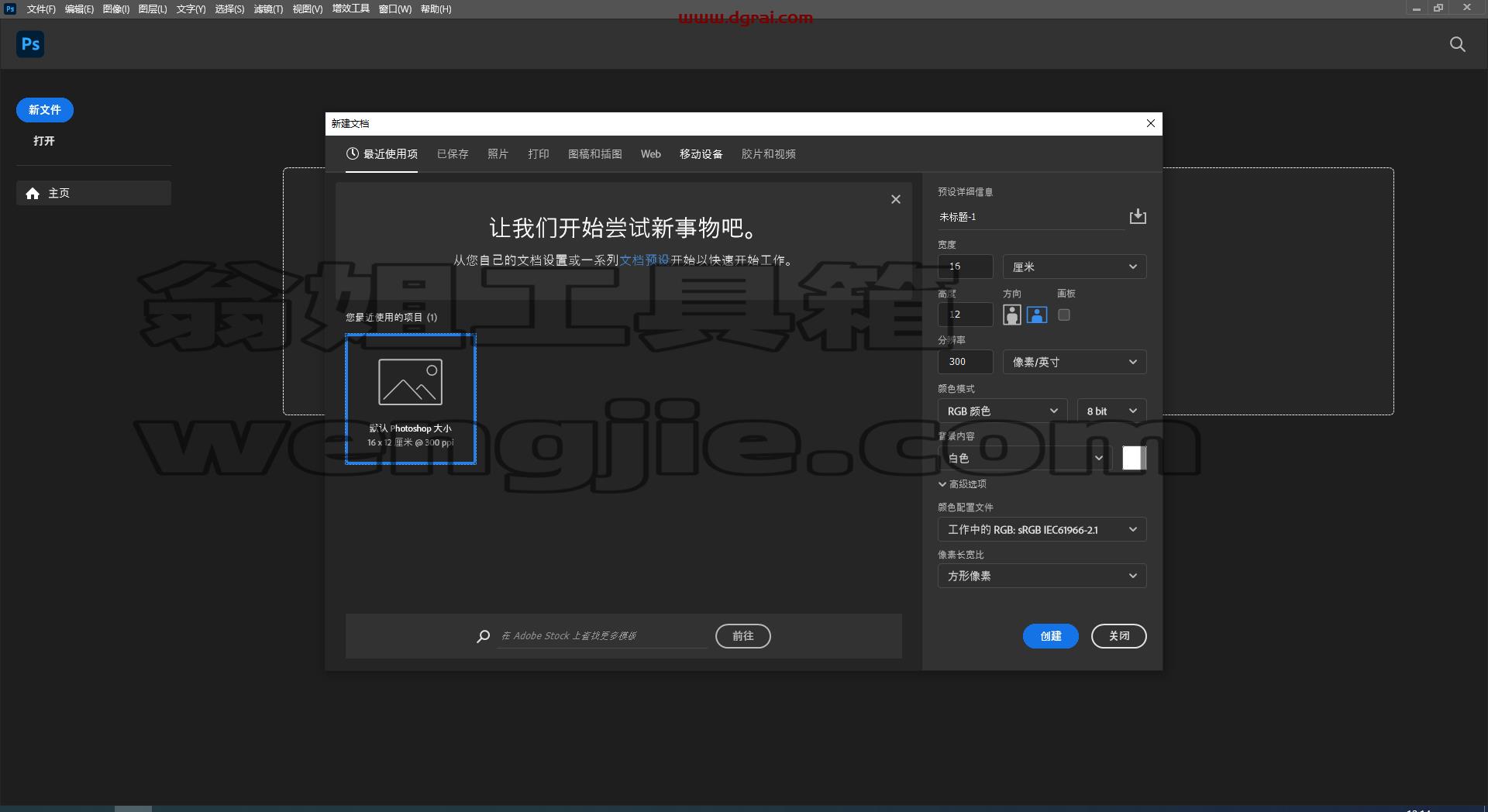The height and width of the screenshot is (812, 1488).
Task: Click the 分辨率 300 input field
Action: pyautogui.click(x=965, y=362)
